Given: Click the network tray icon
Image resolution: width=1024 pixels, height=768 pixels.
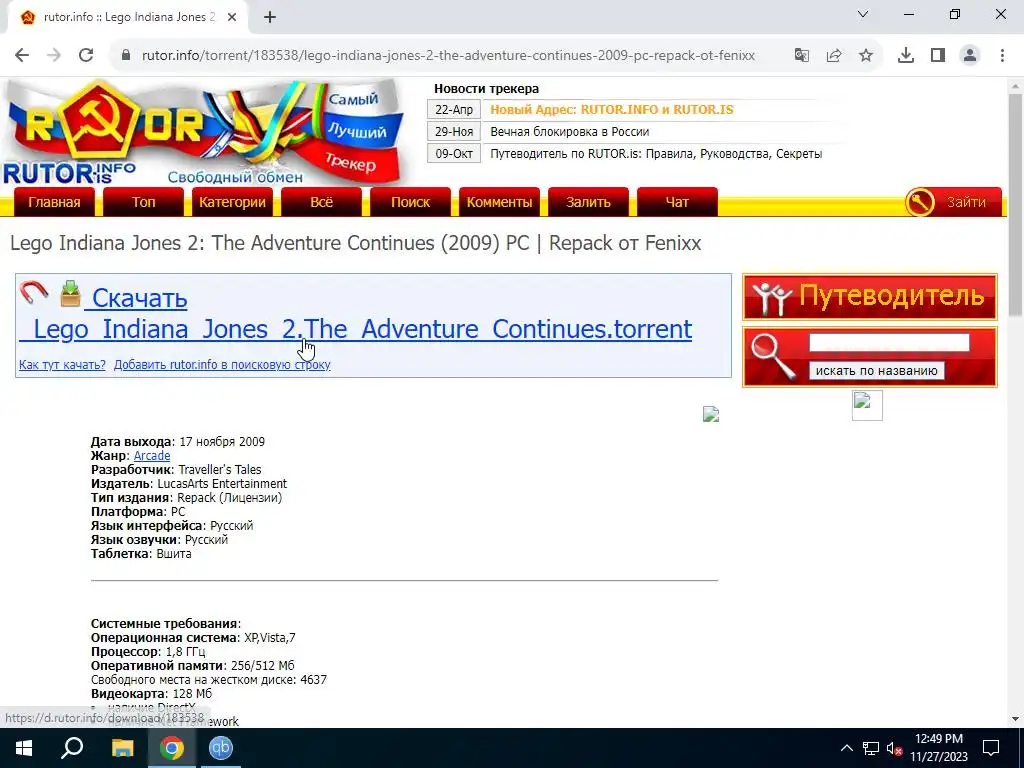Looking at the screenshot, I should [871, 748].
